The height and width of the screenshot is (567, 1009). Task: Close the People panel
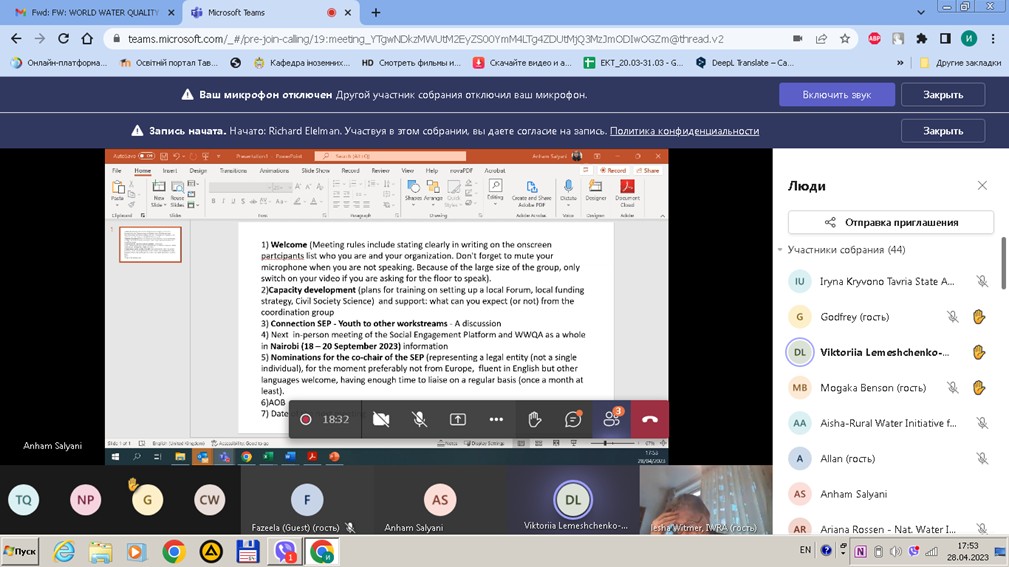982,186
